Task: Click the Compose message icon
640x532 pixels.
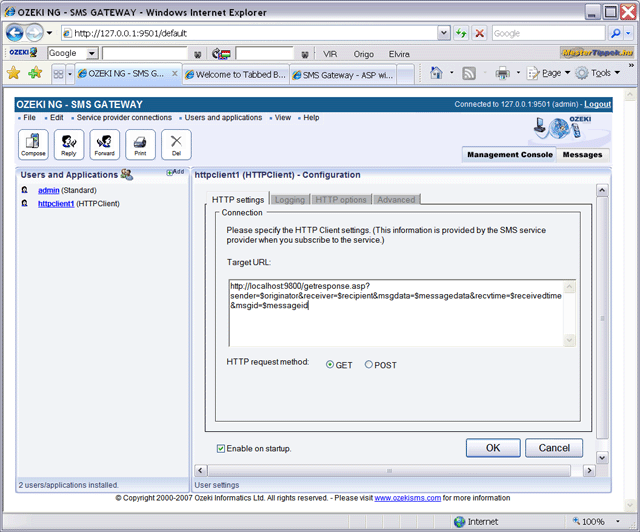Action: [x=33, y=144]
